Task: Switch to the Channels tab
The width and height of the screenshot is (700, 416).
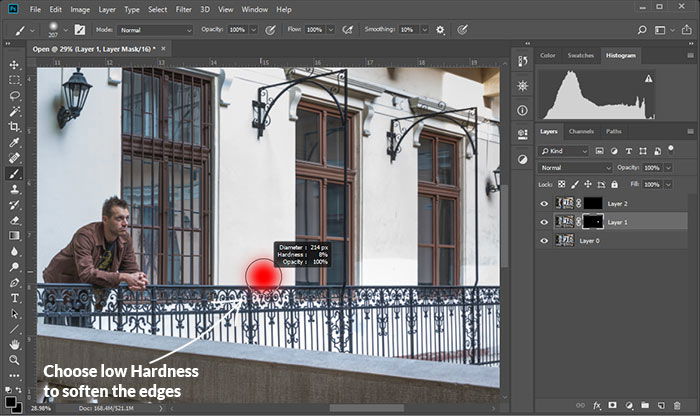Action: 581,131
